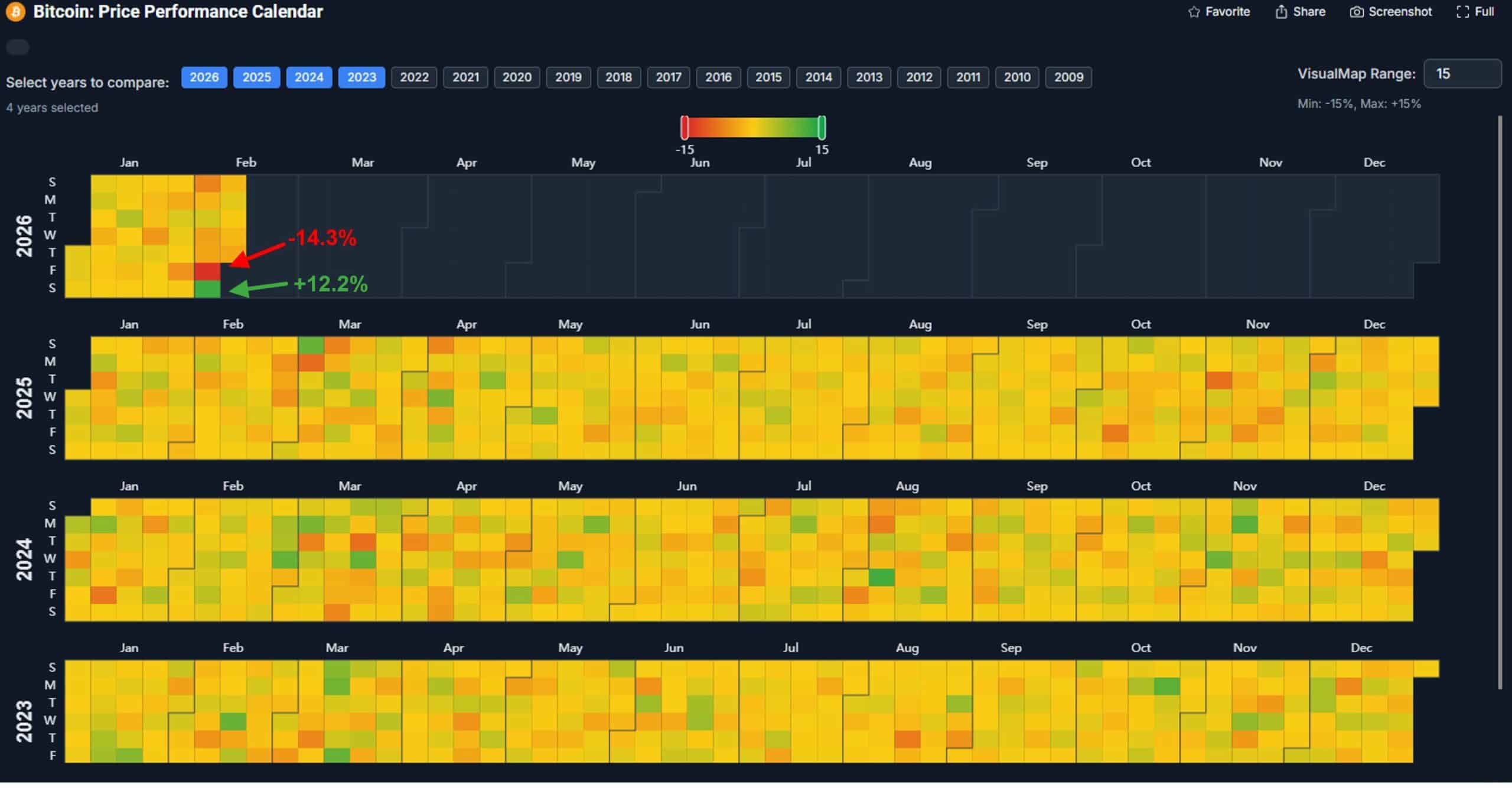
Task: Click the '4 years selected' text
Action: (52, 108)
